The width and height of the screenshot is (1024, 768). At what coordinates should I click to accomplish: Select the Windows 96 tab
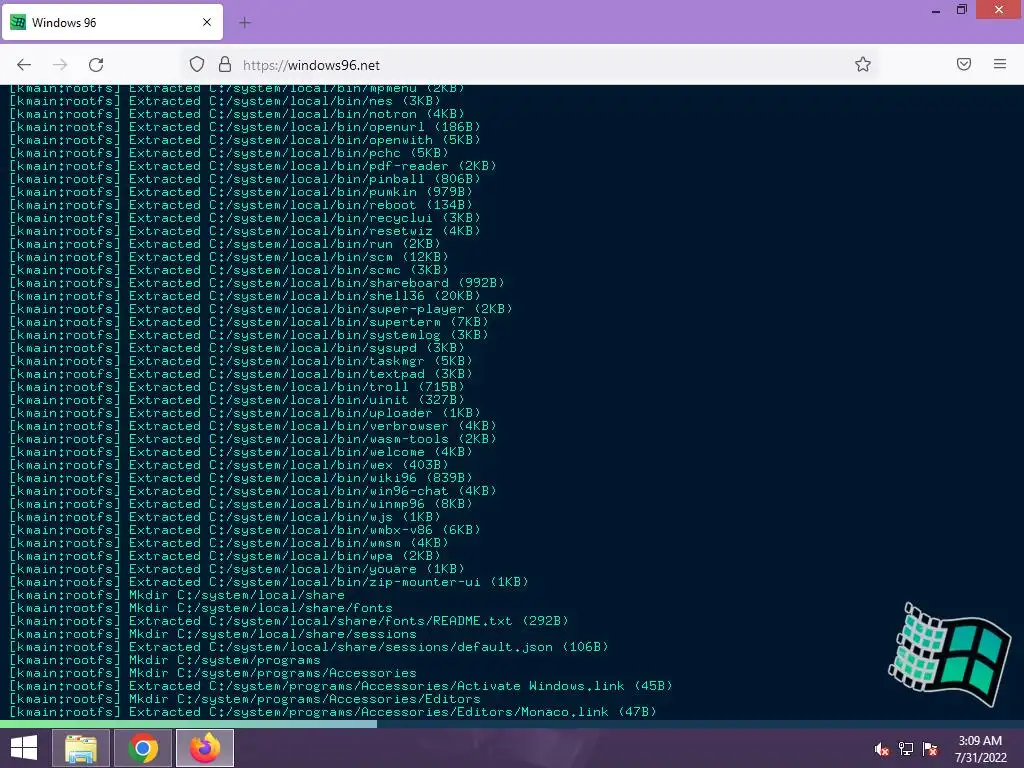[112, 22]
